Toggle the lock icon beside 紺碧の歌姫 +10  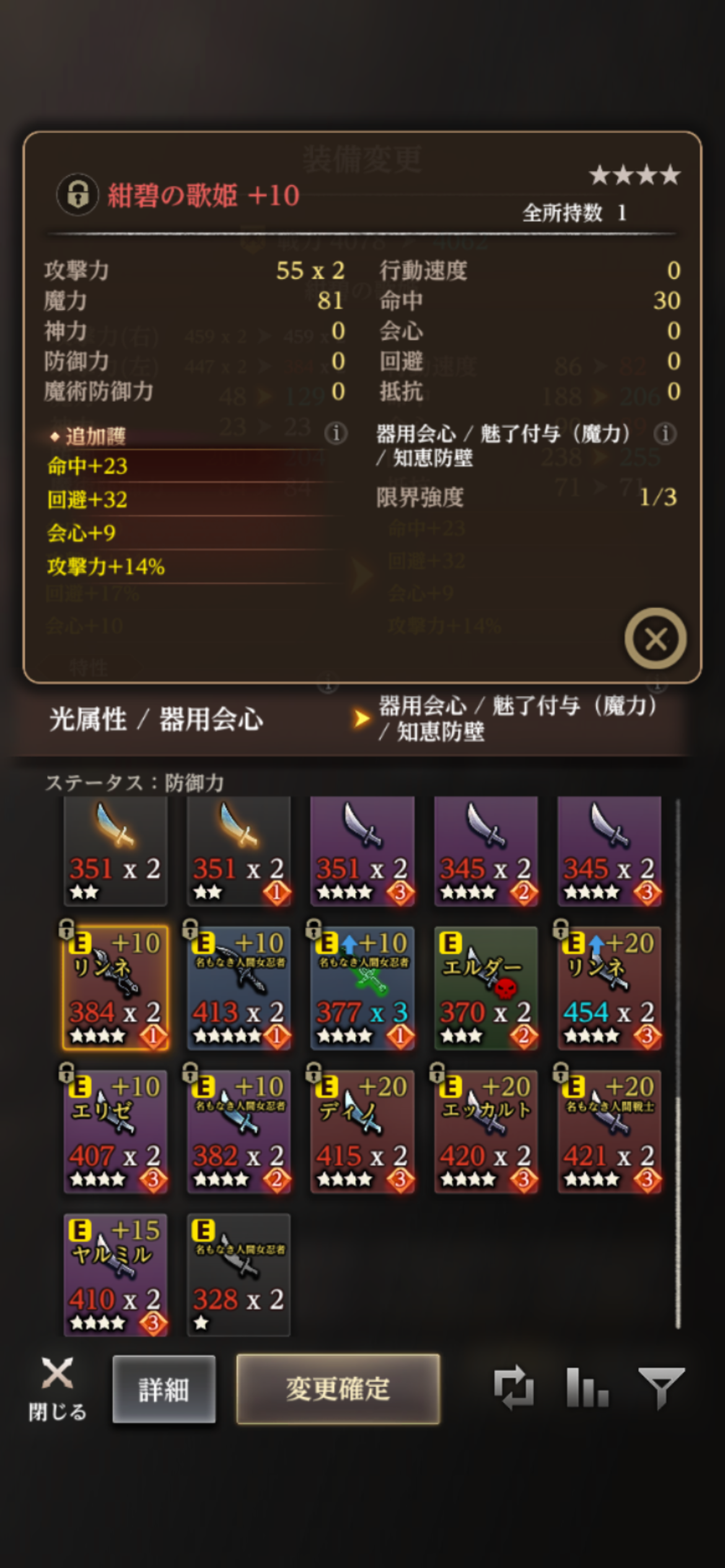tap(77, 194)
